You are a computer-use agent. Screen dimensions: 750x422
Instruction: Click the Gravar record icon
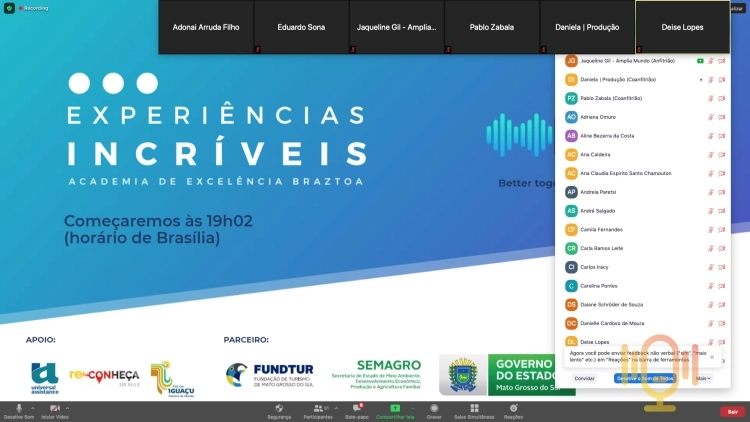coord(434,408)
